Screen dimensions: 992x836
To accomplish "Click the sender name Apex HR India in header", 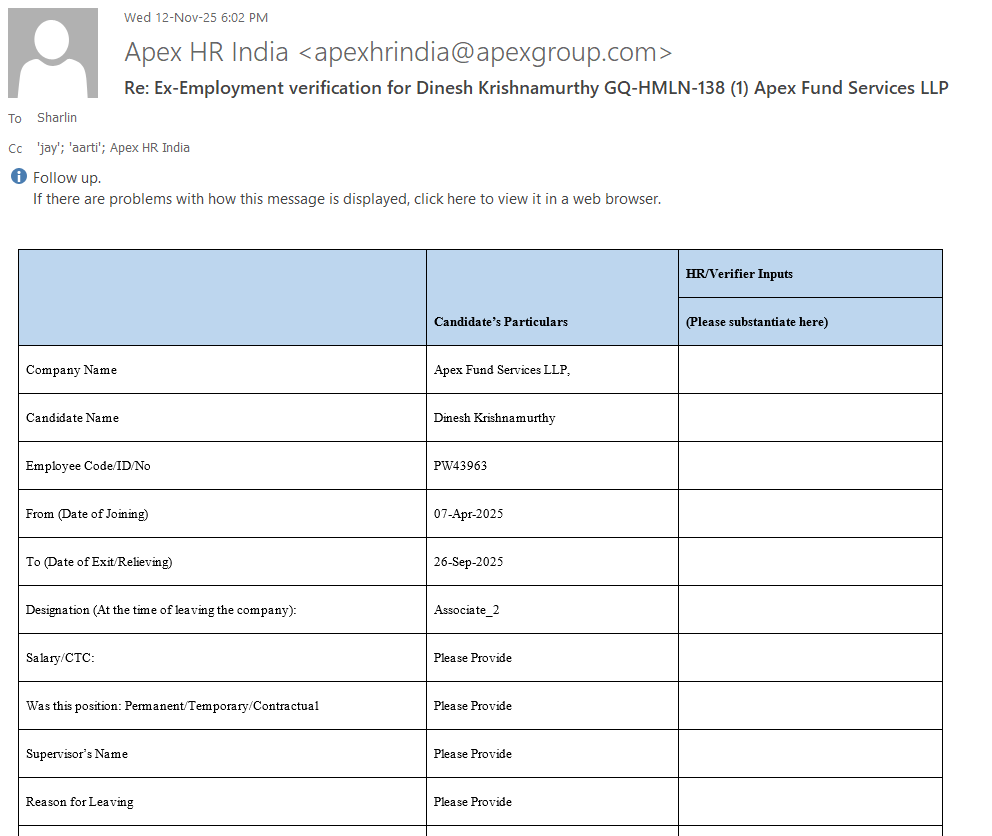I will pyautogui.click(x=206, y=52).
